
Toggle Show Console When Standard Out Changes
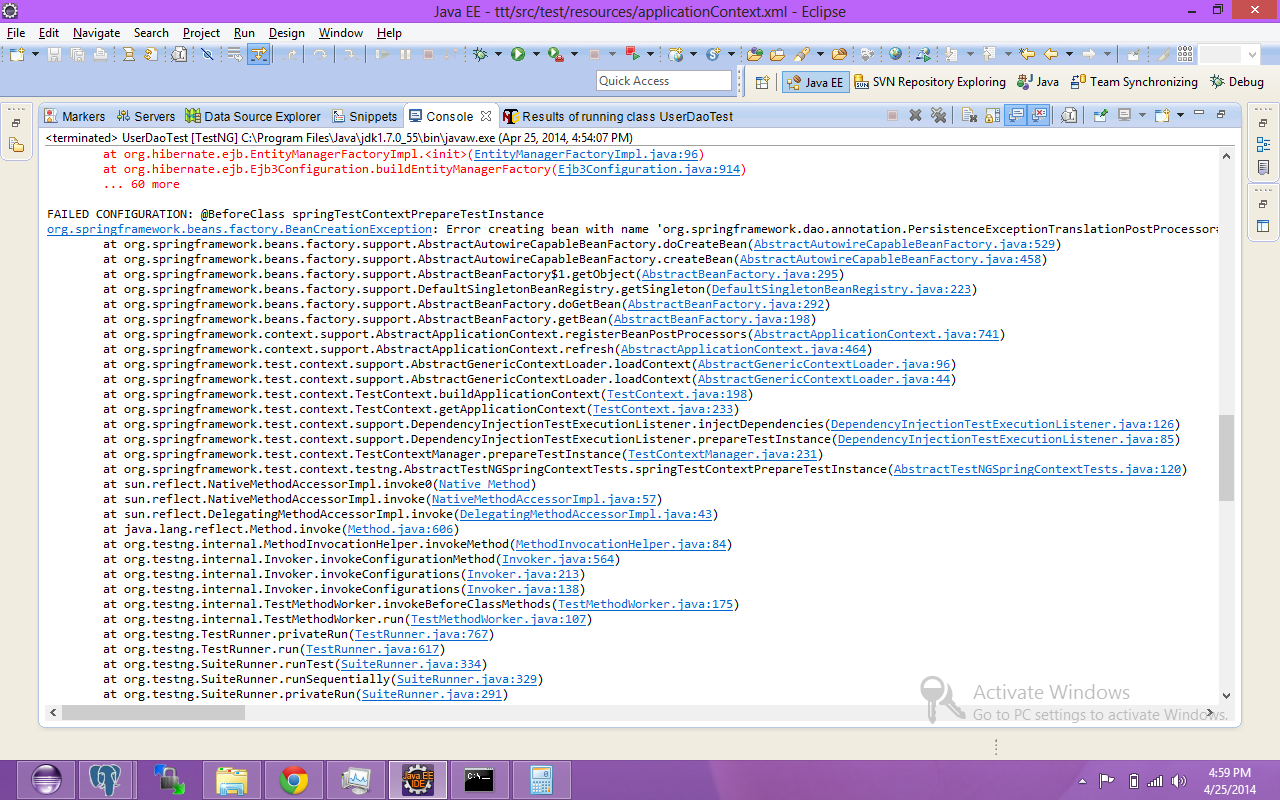(1015, 116)
